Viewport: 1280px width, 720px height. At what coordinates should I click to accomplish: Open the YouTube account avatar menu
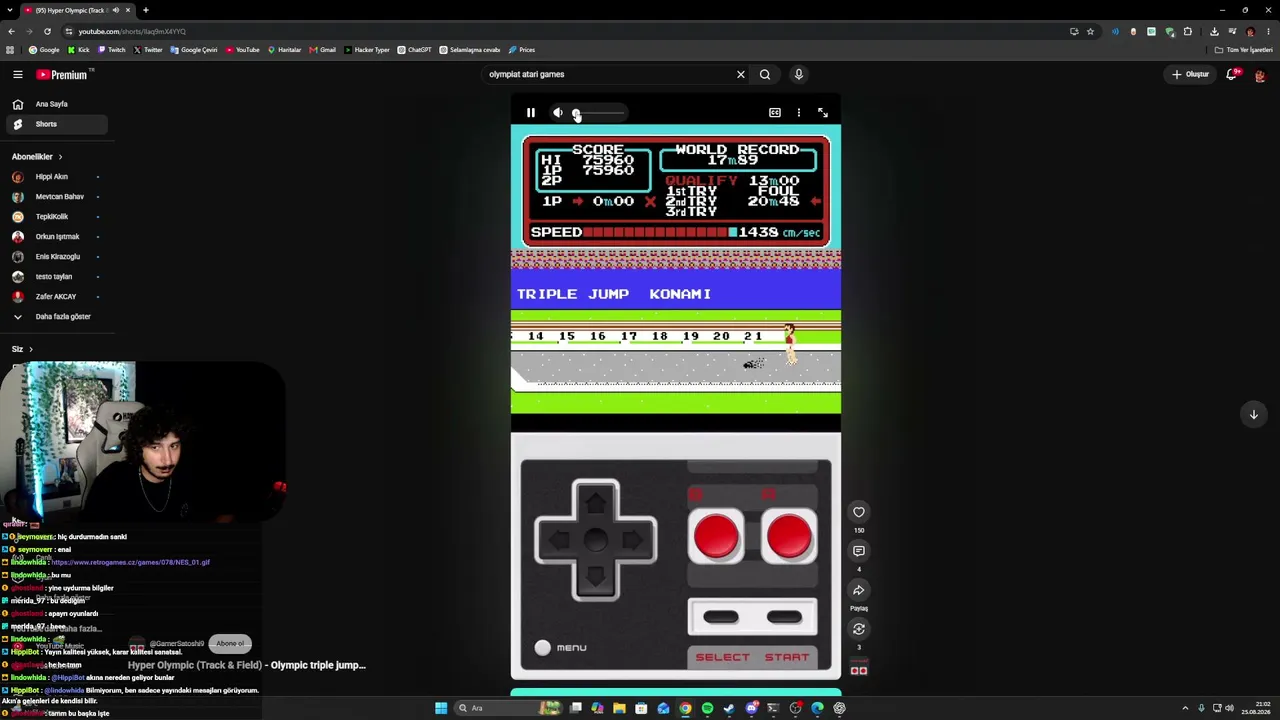[1259, 75]
